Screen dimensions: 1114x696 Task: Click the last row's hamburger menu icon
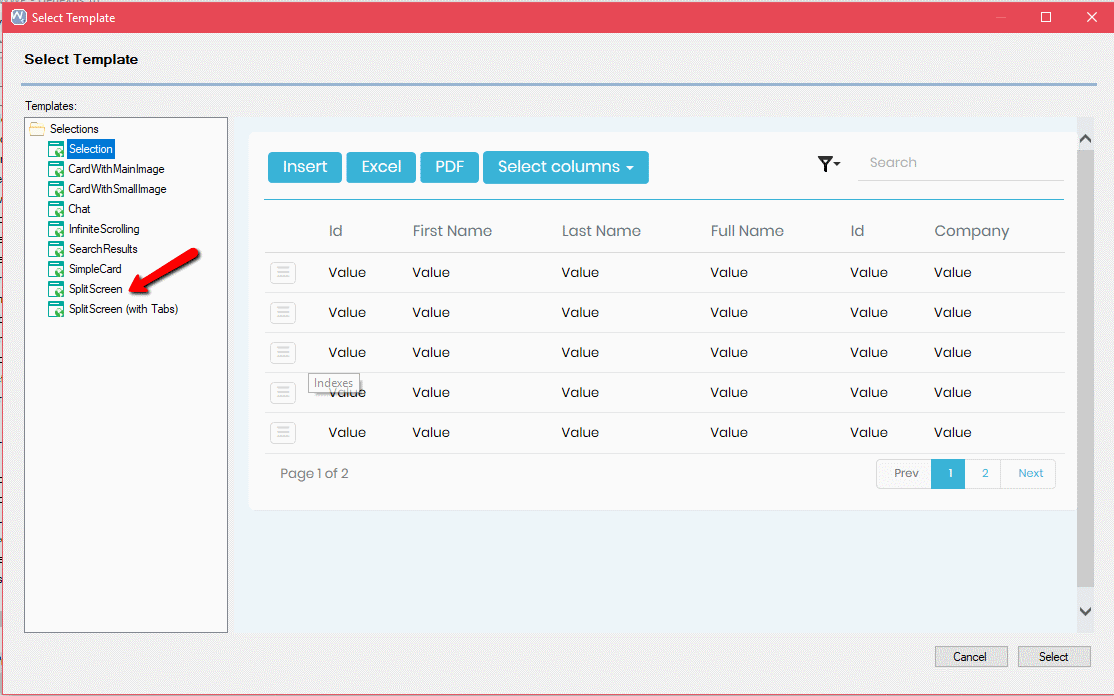[x=283, y=432]
